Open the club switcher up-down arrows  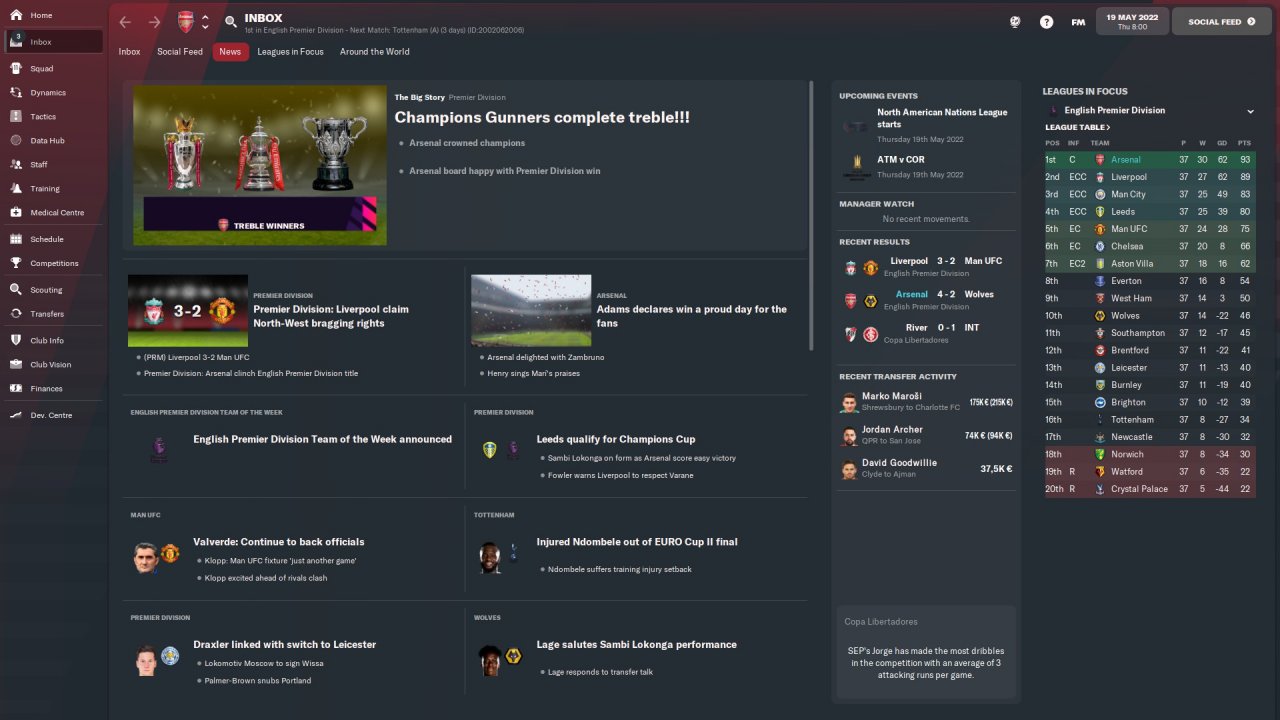coord(205,22)
